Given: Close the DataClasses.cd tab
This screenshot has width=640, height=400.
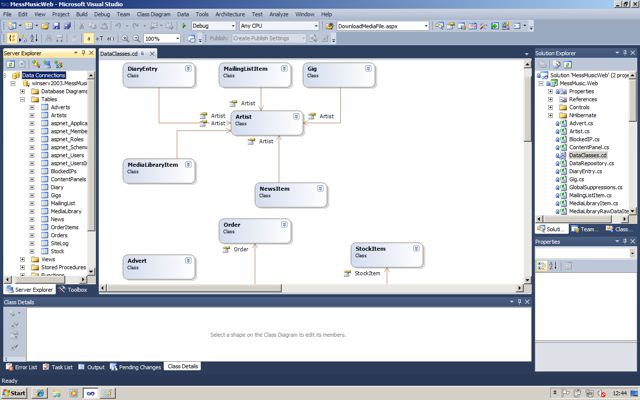Looking at the screenshot, I should pyautogui.click(x=152, y=53).
